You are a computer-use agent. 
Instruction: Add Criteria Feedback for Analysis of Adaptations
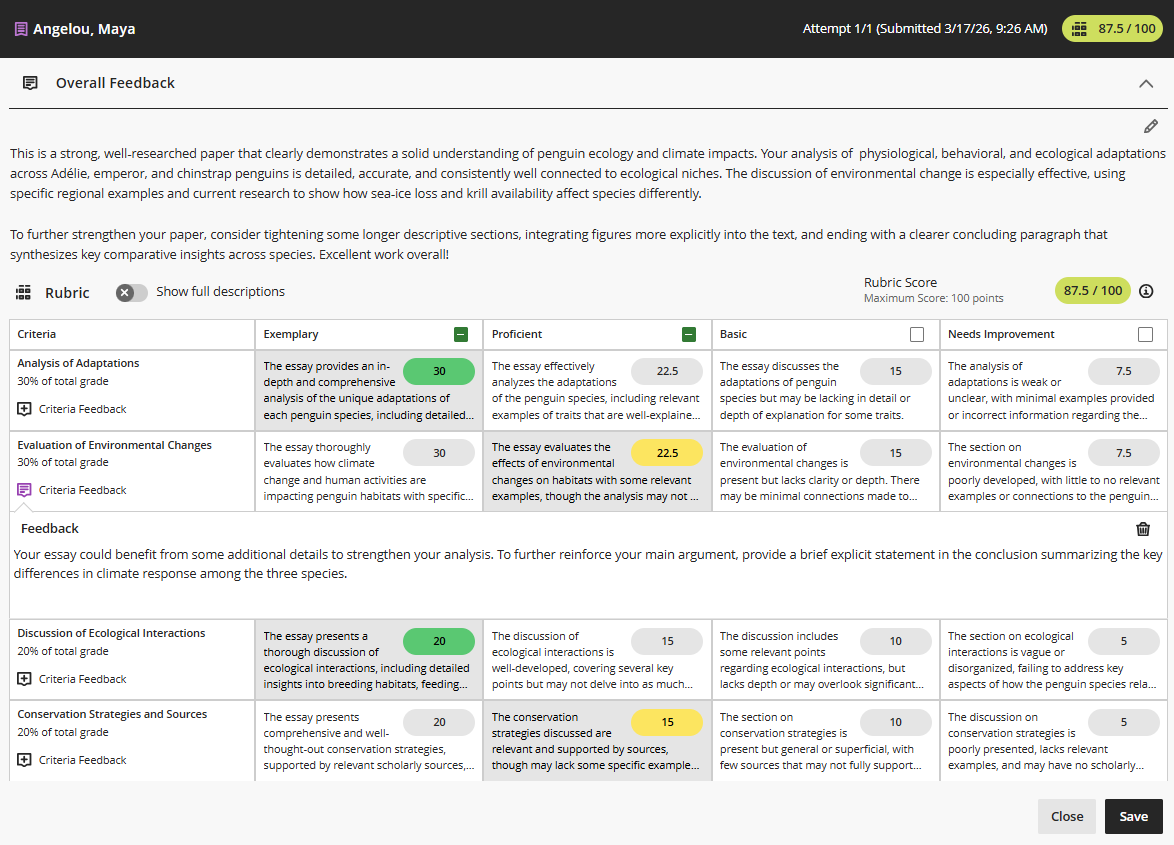[x=72, y=409]
